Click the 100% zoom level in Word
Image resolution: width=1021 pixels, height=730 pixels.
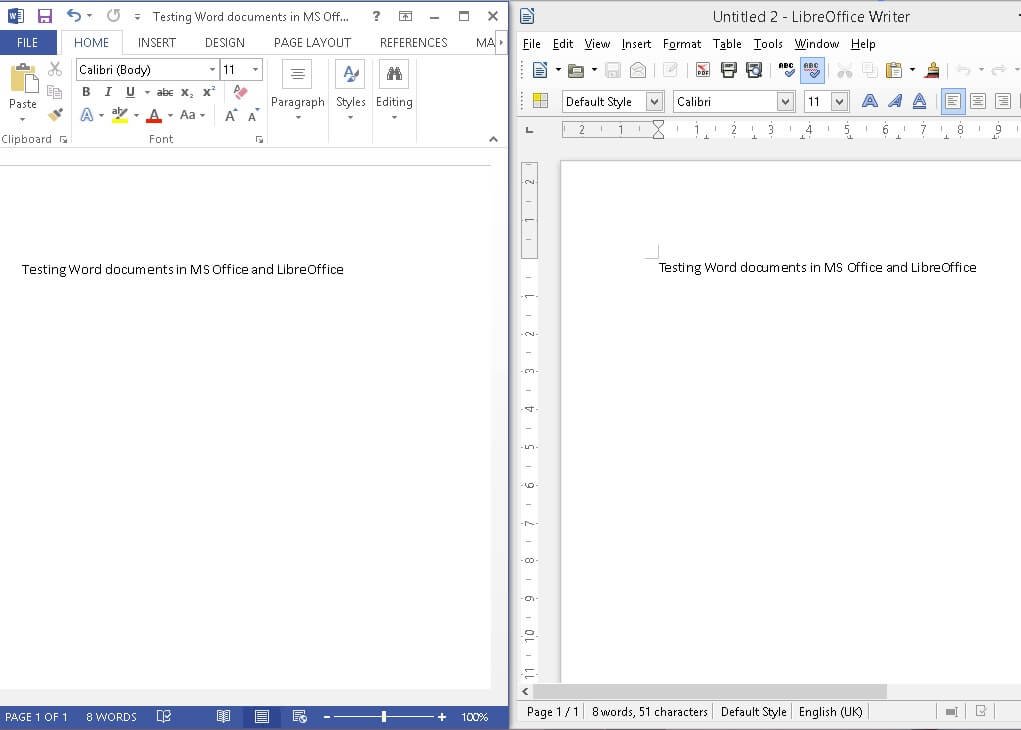point(475,717)
